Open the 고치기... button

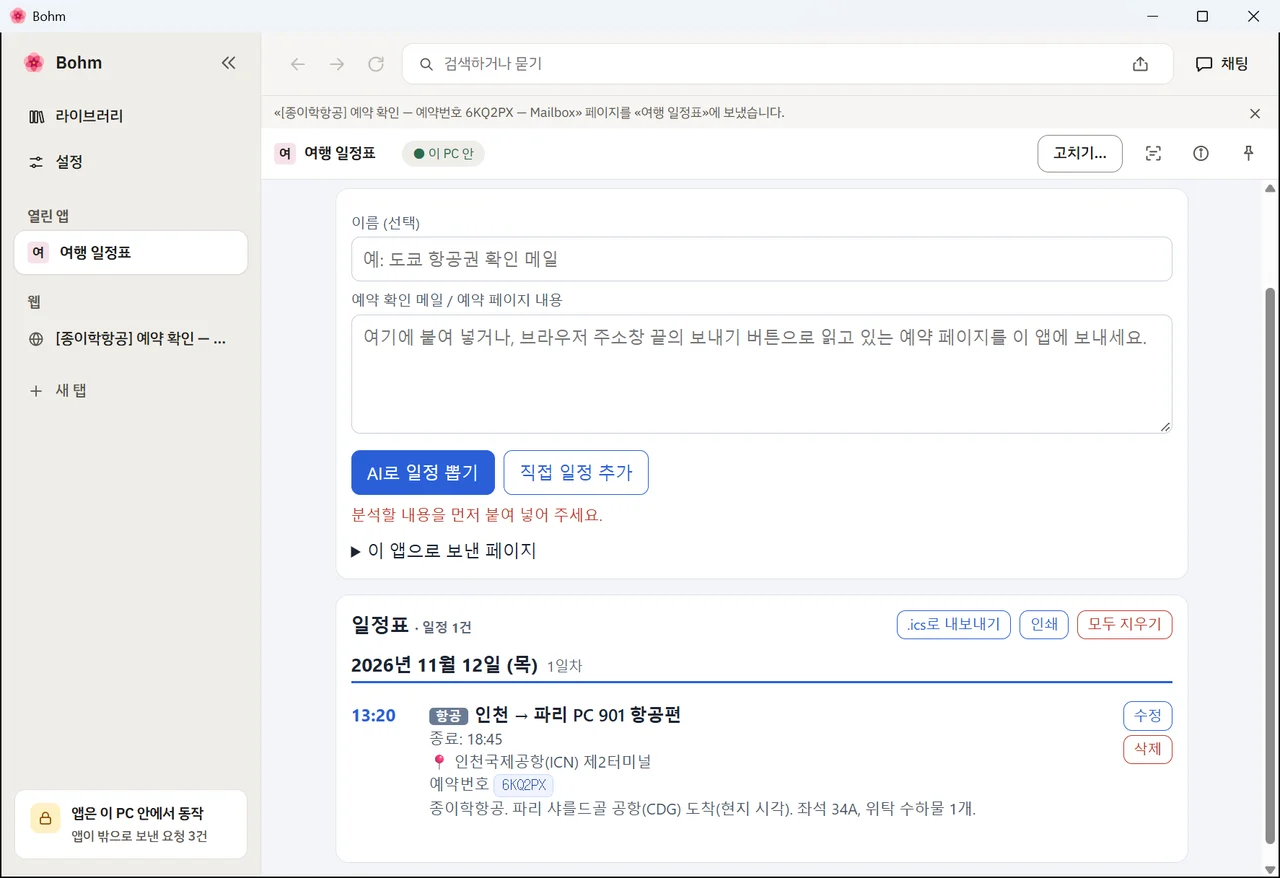1080,154
